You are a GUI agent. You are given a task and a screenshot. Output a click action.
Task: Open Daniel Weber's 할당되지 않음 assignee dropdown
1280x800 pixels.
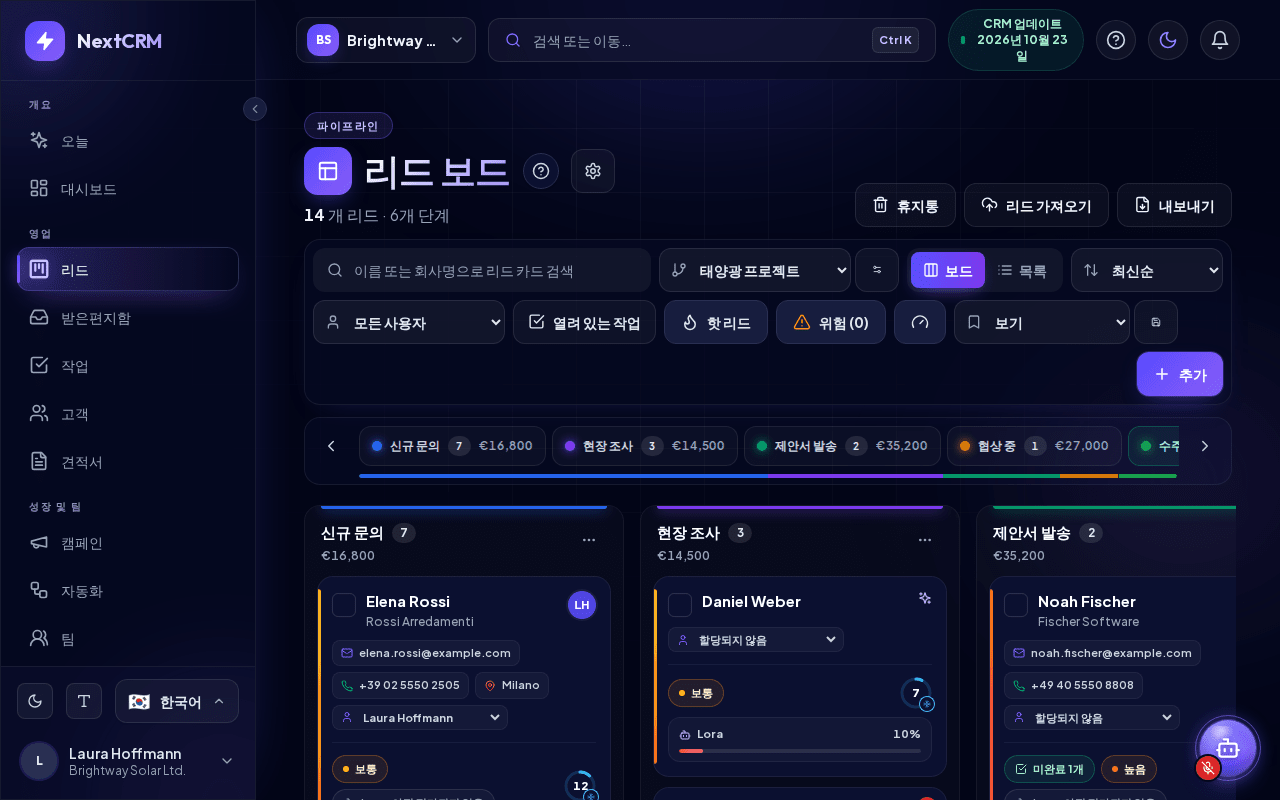[x=756, y=639]
